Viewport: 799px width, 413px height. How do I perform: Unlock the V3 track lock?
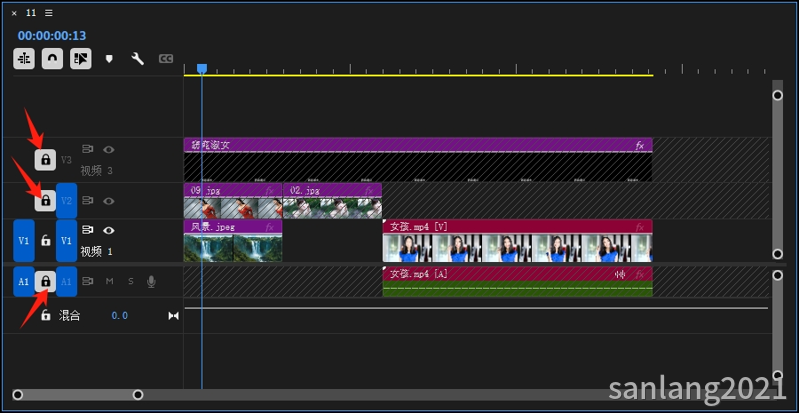click(x=45, y=160)
